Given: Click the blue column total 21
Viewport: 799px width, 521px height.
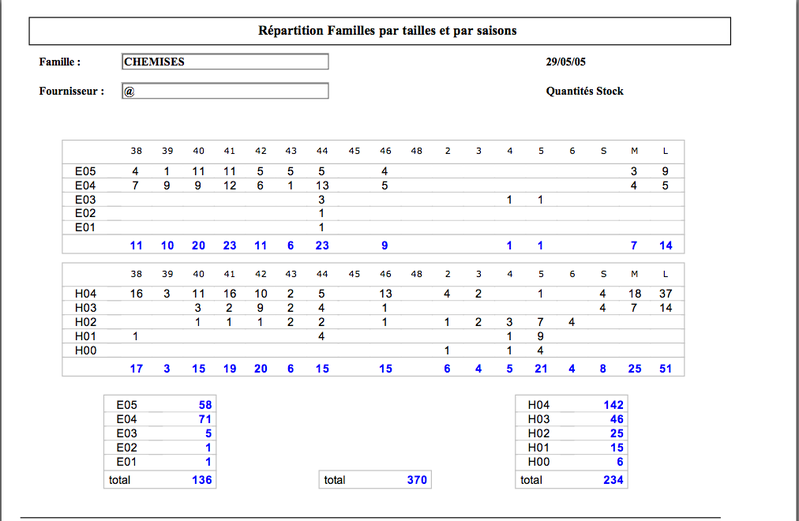Looking at the screenshot, I should pos(541,369).
